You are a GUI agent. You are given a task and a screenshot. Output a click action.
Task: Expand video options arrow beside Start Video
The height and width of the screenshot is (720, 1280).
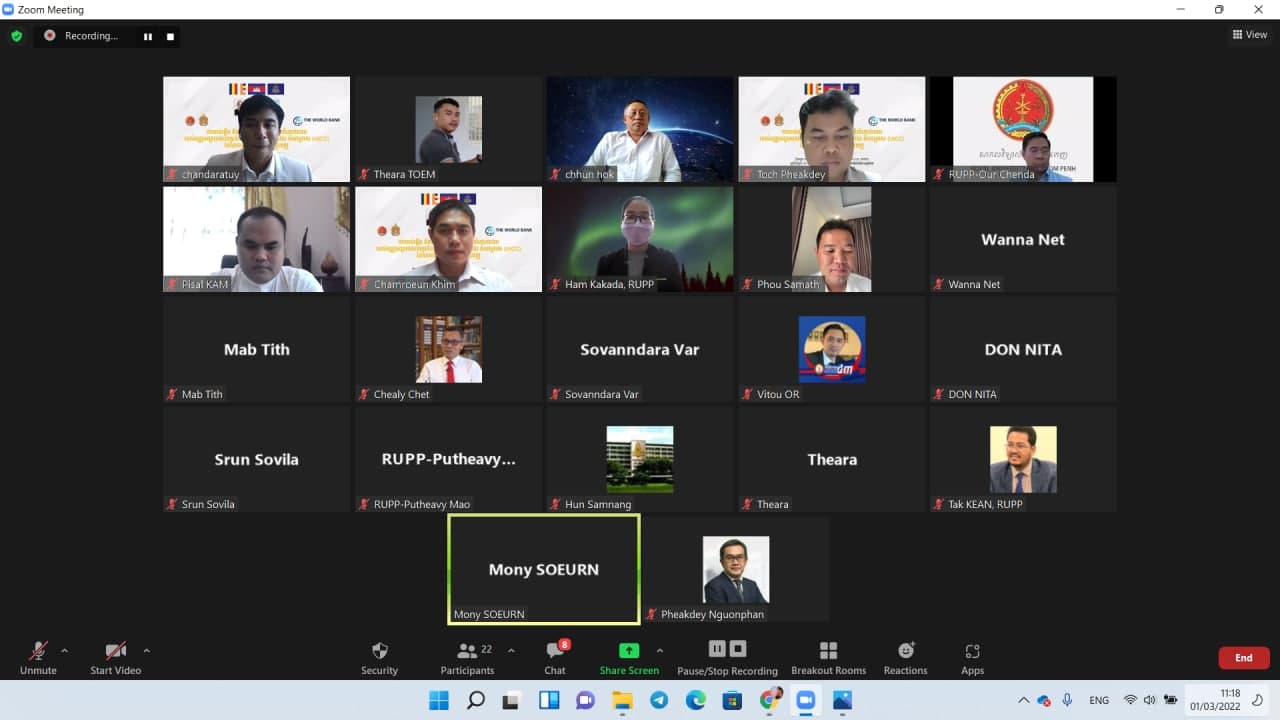147,650
